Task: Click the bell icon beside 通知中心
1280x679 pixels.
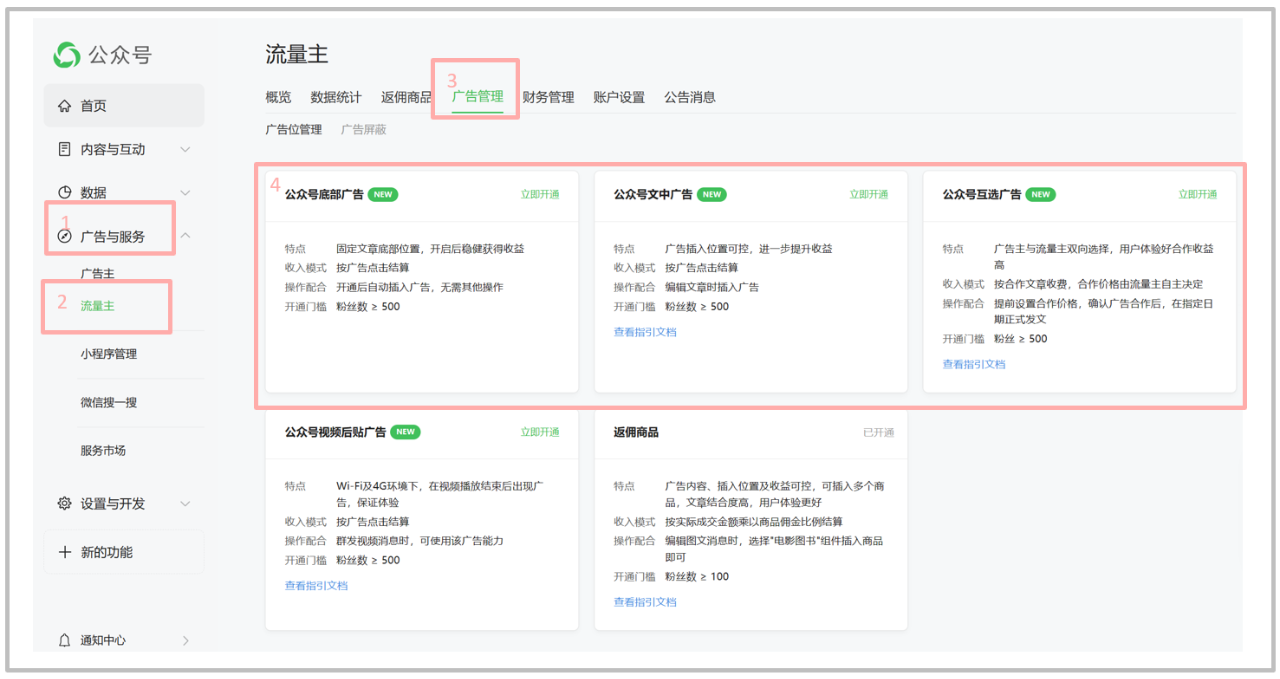Action: tap(65, 640)
